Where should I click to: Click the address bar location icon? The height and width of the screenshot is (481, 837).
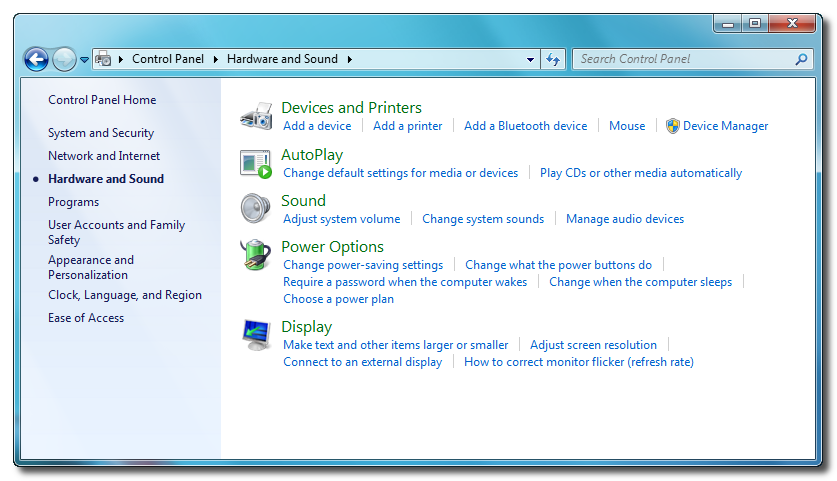[103, 59]
